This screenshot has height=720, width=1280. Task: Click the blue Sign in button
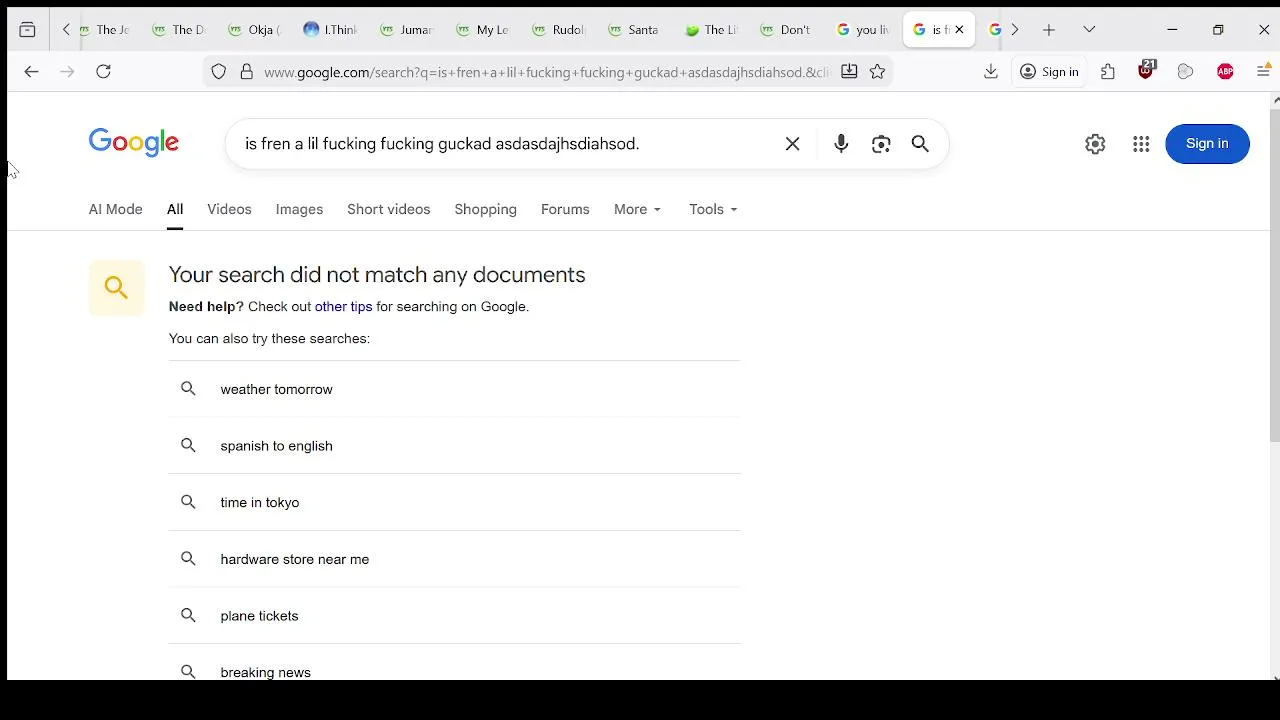(x=1207, y=144)
